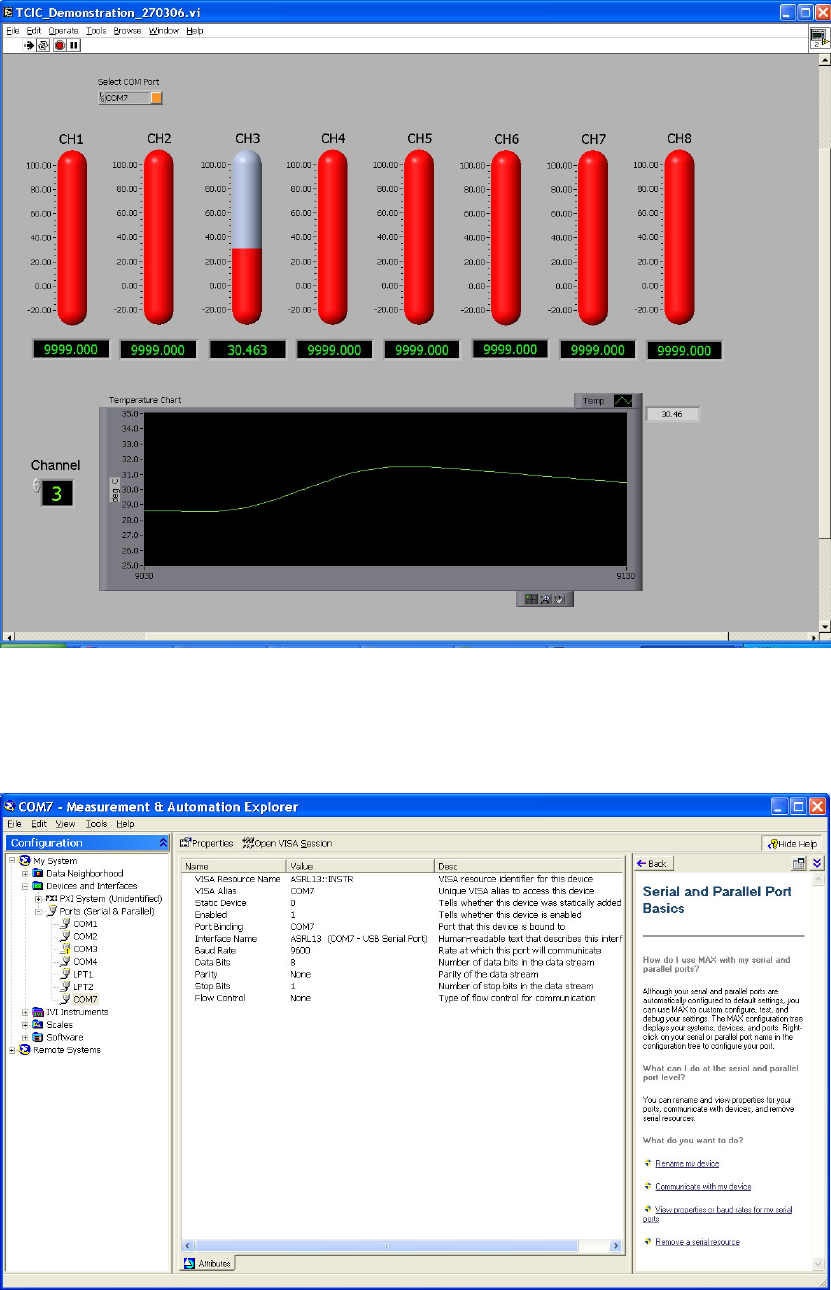Image resolution: width=831 pixels, height=1290 pixels.
Task: Click the chart value display 30.46
Action: [x=673, y=413]
